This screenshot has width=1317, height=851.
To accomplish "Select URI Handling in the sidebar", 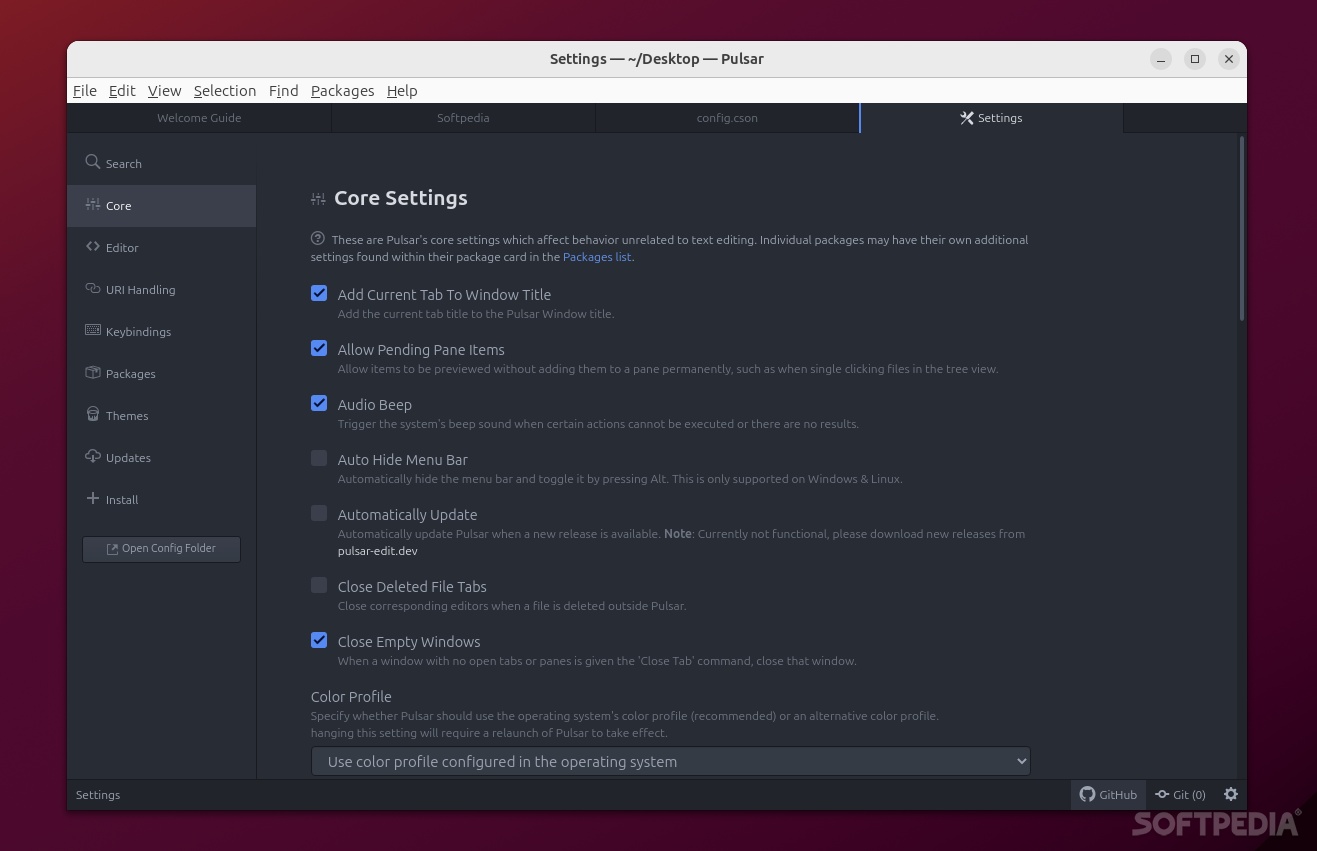I will (x=140, y=289).
